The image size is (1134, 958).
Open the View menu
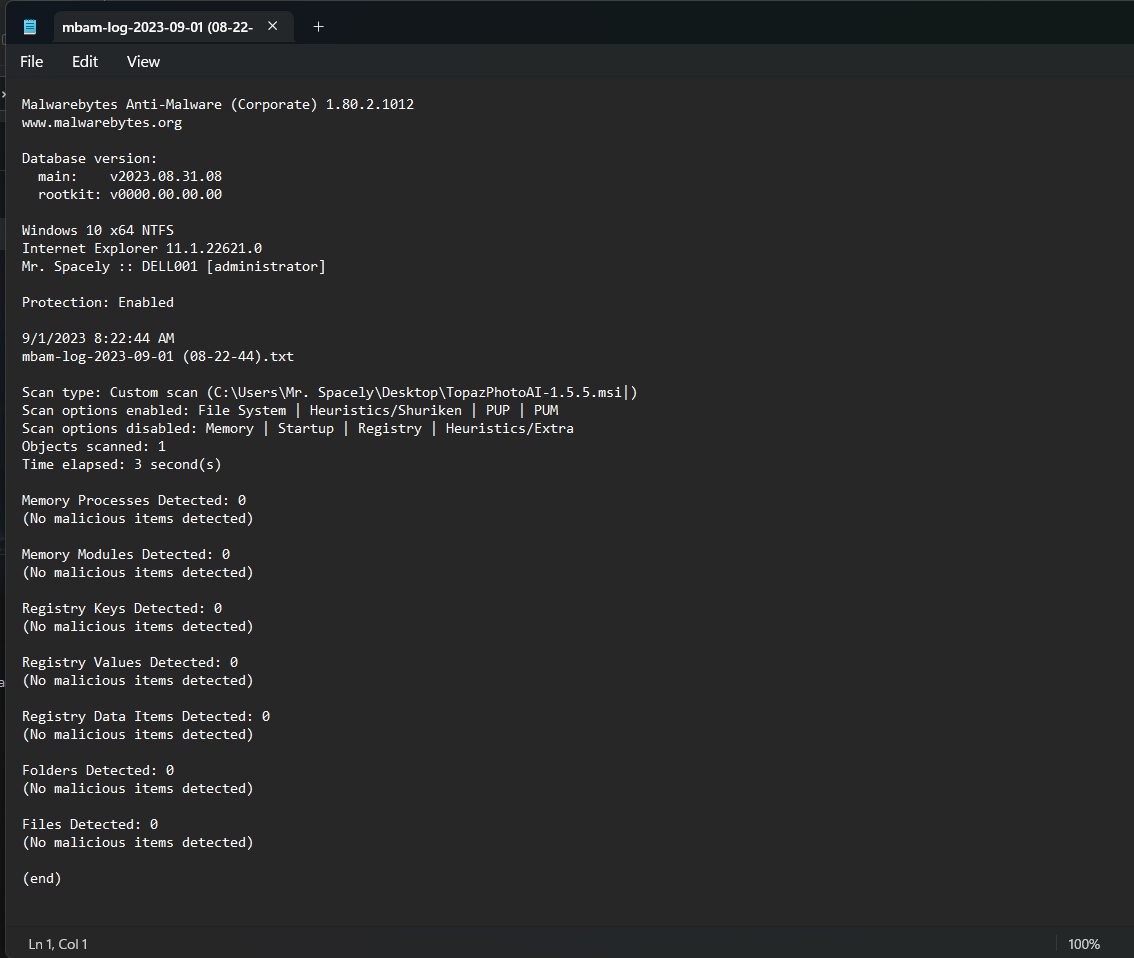click(143, 61)
